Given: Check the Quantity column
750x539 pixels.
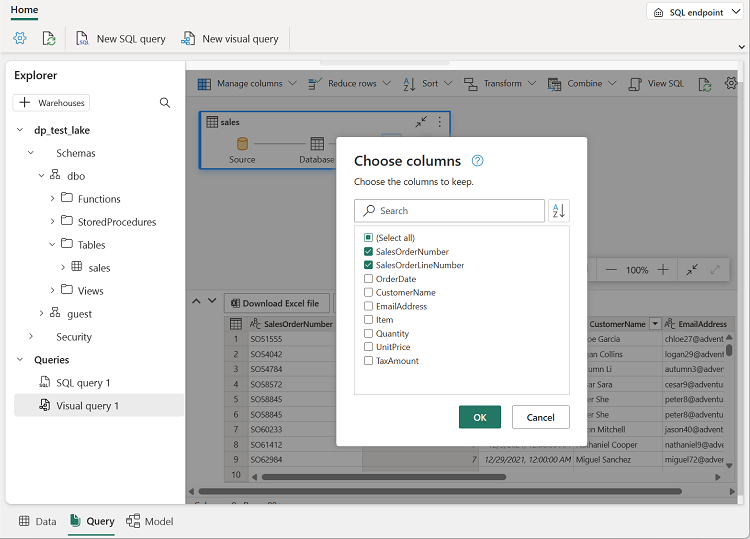Looking at the screenshot, I should point(368,333).
